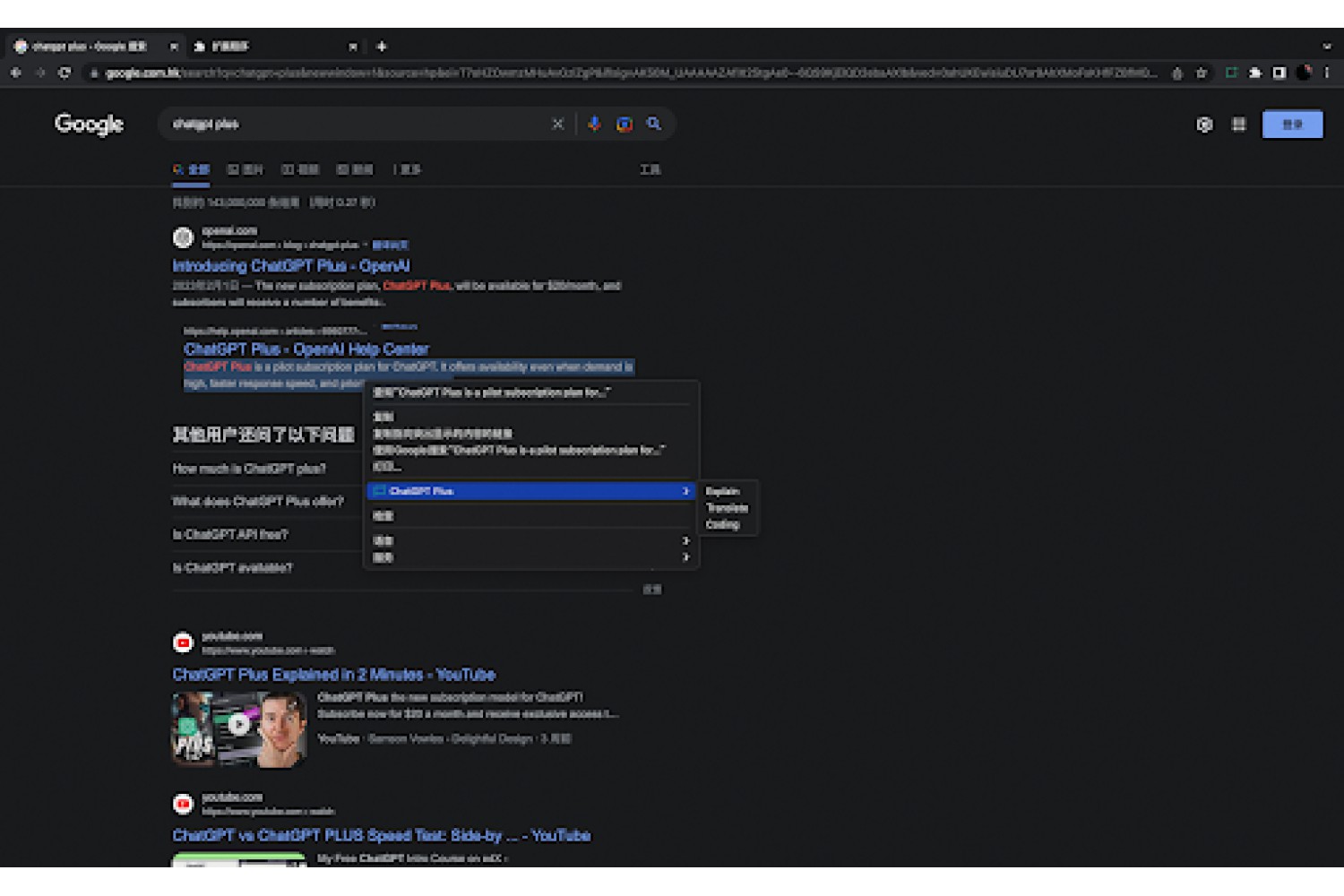Click the openai.com site favicon
Screen dimensions: 1344x896
click(183, 237)
